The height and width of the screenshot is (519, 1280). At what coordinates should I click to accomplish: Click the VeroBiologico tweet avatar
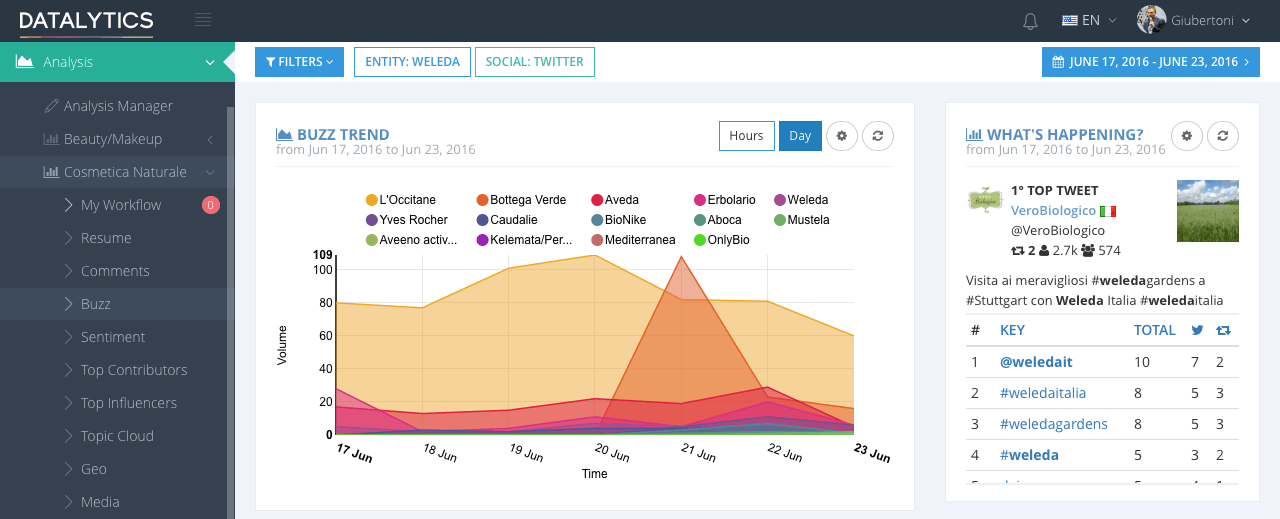coord(985,198)
